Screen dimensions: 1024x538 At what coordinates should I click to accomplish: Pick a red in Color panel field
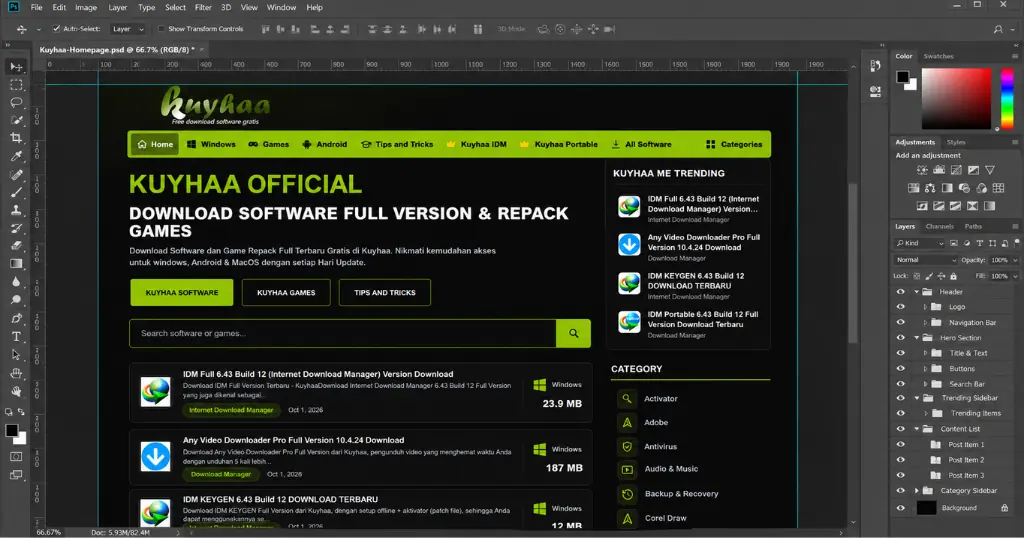(955, 98)
